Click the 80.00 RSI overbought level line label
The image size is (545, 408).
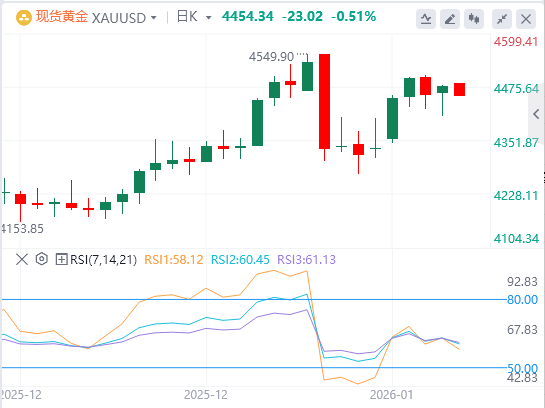pos(522,300)
